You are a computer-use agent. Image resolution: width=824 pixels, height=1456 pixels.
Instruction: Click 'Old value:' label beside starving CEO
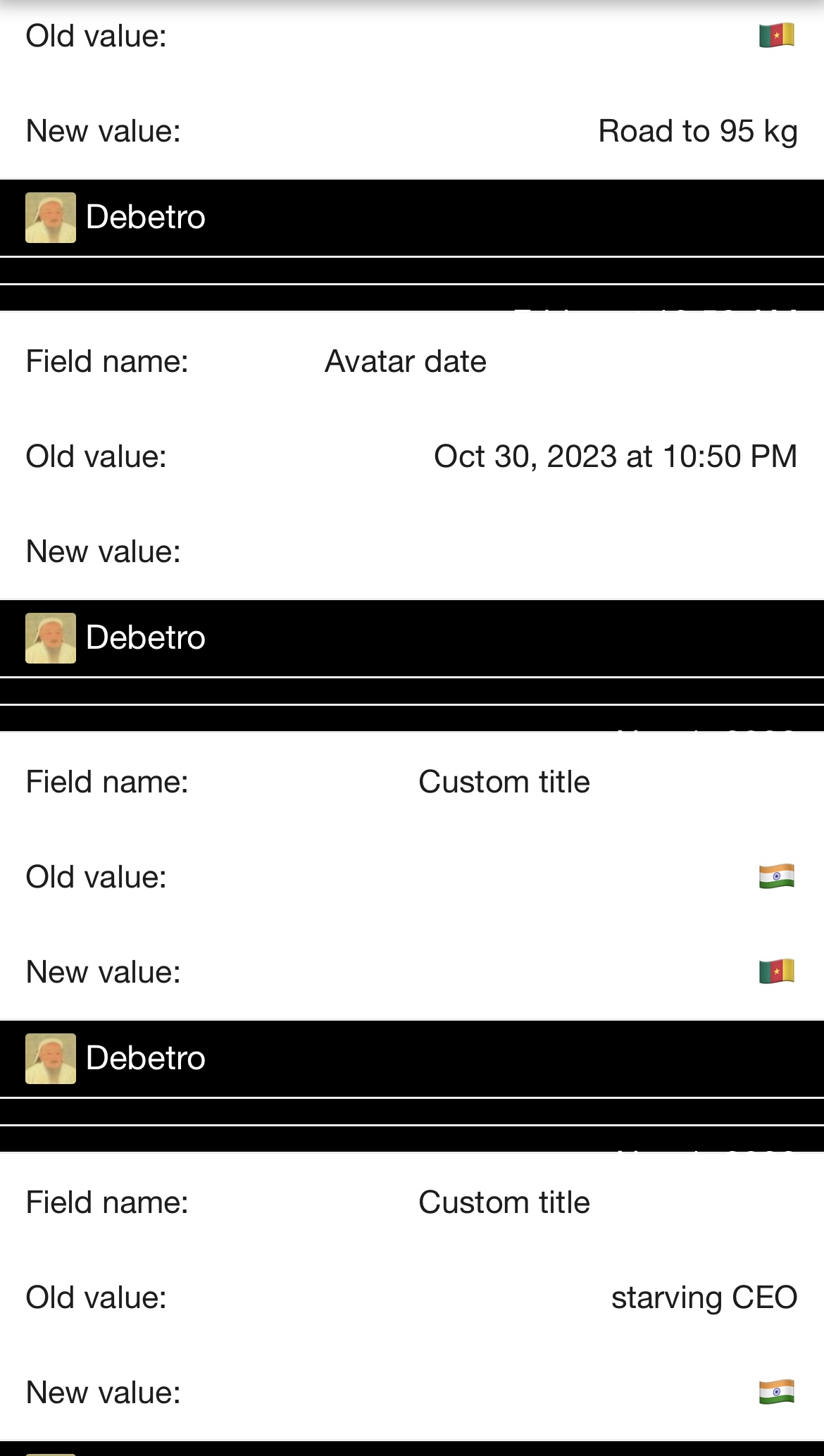pyautogui.click(x=96, y=1298)
